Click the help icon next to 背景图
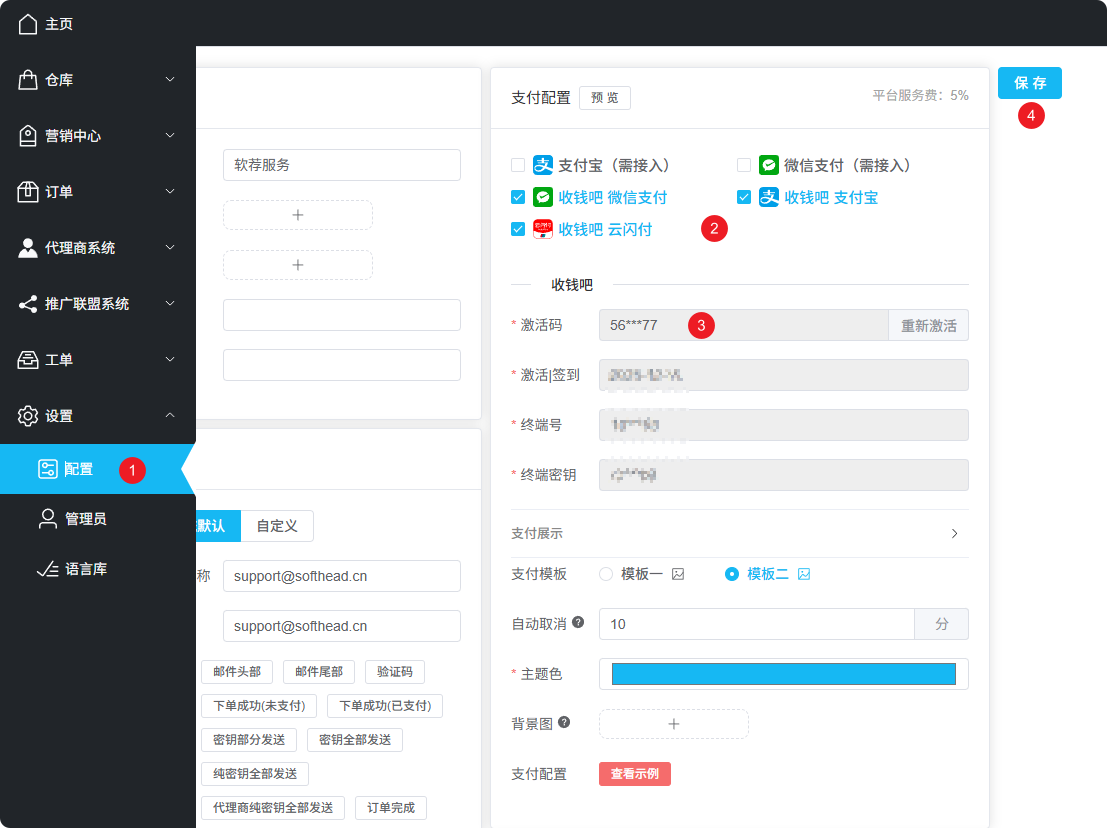This screenshot has width=1107, height=828. 564,722
